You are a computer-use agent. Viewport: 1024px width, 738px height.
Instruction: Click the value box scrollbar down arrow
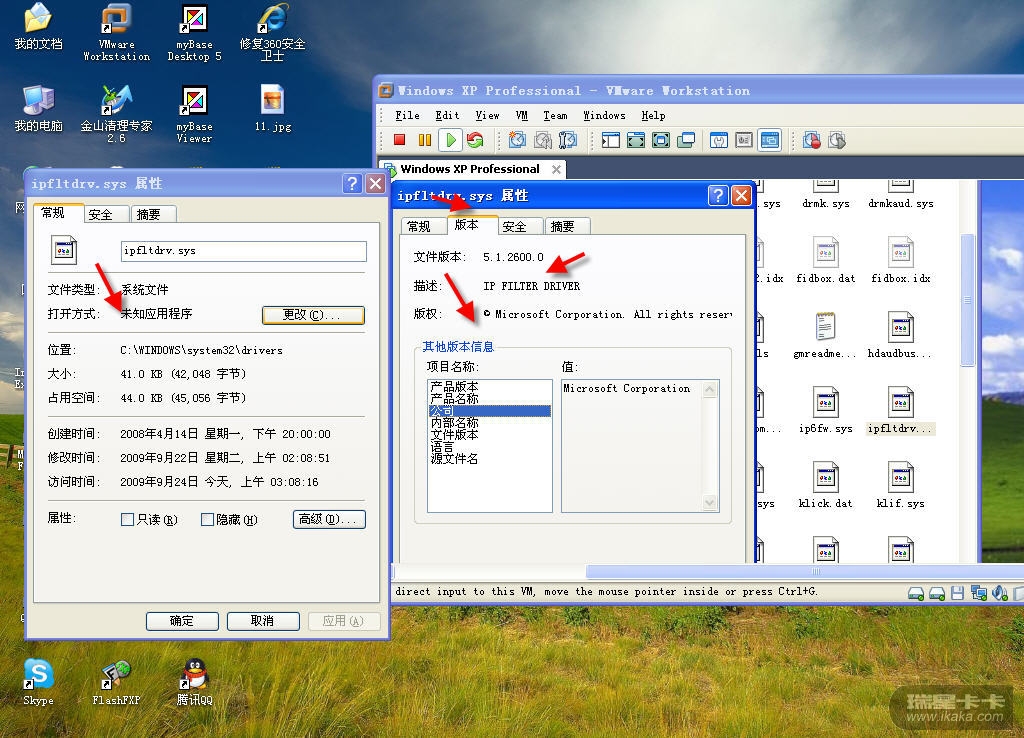(x=709, y=502)
